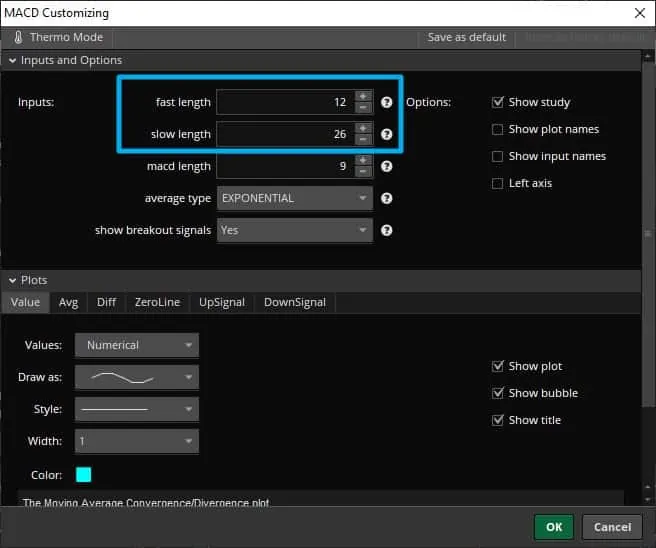The image size is (656, 548).
Task: Click the Cancel button
Action: [612, 527]
